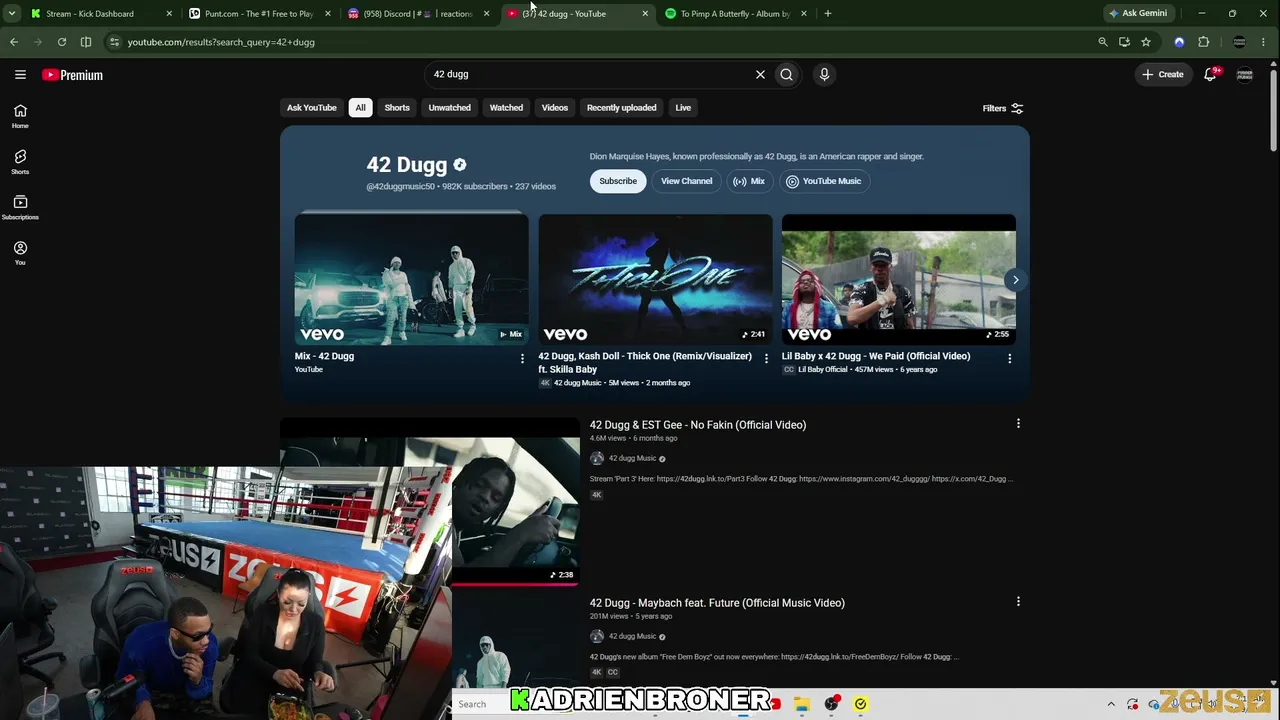Bookmark this page with the star icon
The image size is (1280, 720).
pos(1146,42)
